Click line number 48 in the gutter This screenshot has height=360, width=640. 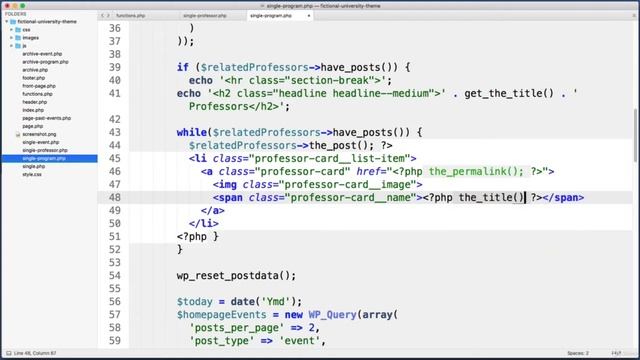coord(115,198)
